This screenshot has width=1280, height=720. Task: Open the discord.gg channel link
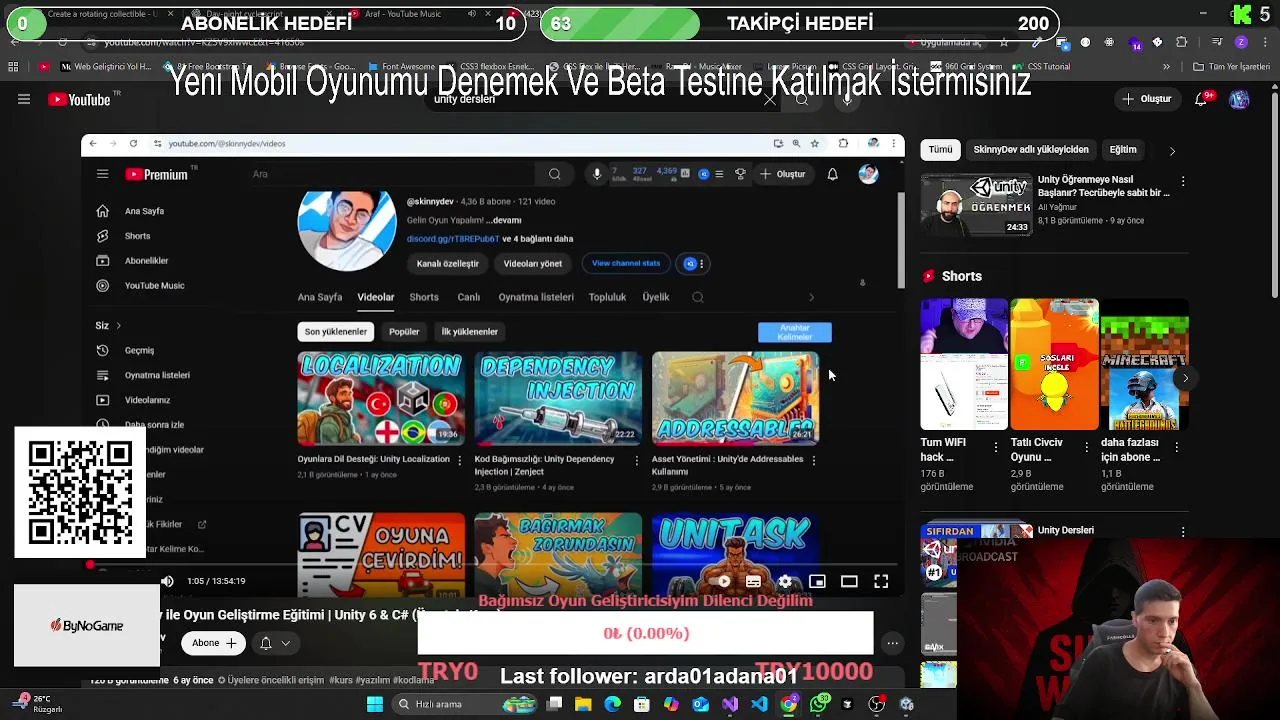453,239
